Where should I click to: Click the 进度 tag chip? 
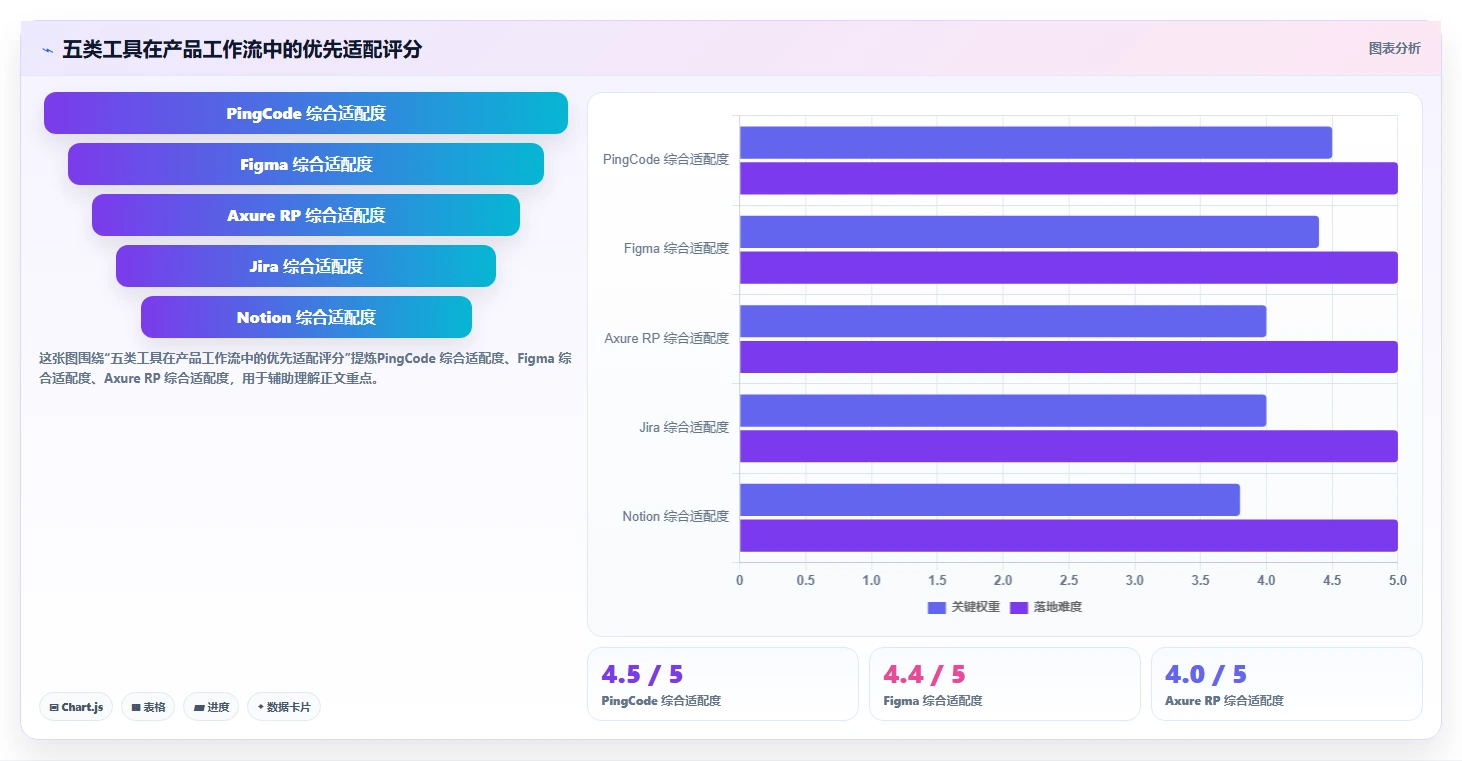tap(211, 707)
